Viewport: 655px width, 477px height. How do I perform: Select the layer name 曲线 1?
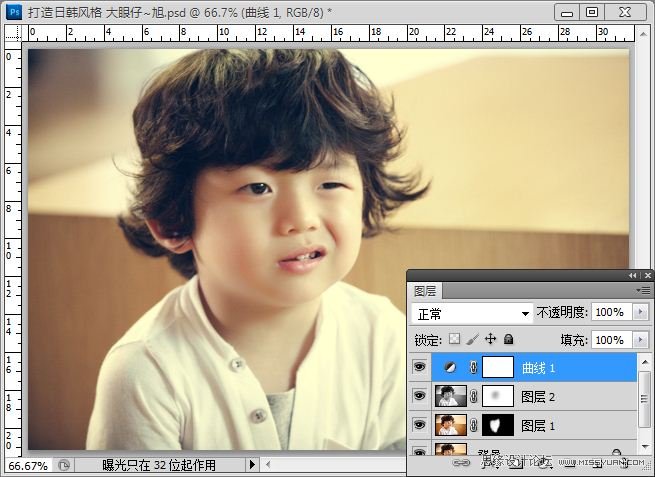coord(538,368)
